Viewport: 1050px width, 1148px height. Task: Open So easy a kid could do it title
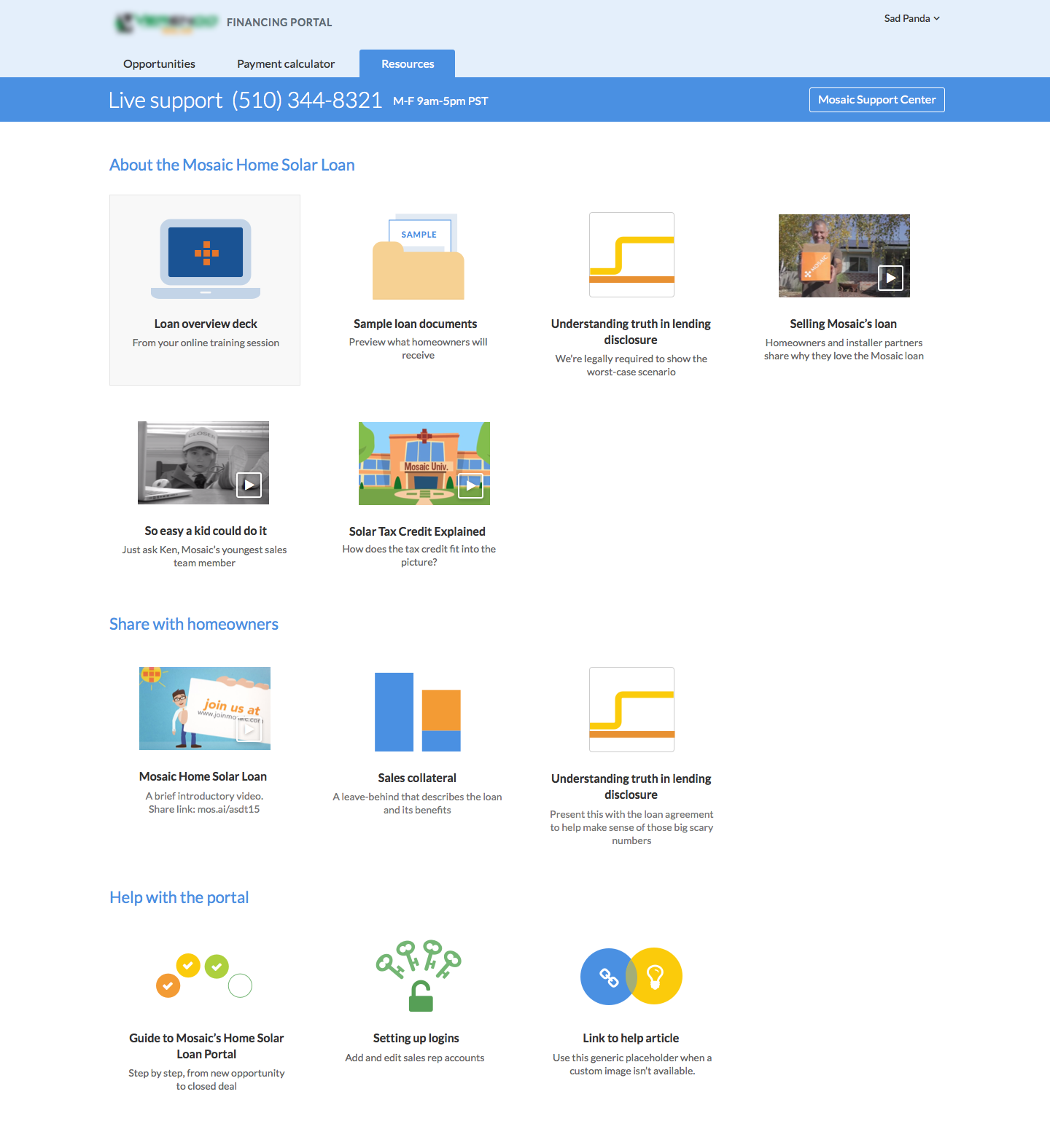tap(205, 531)
